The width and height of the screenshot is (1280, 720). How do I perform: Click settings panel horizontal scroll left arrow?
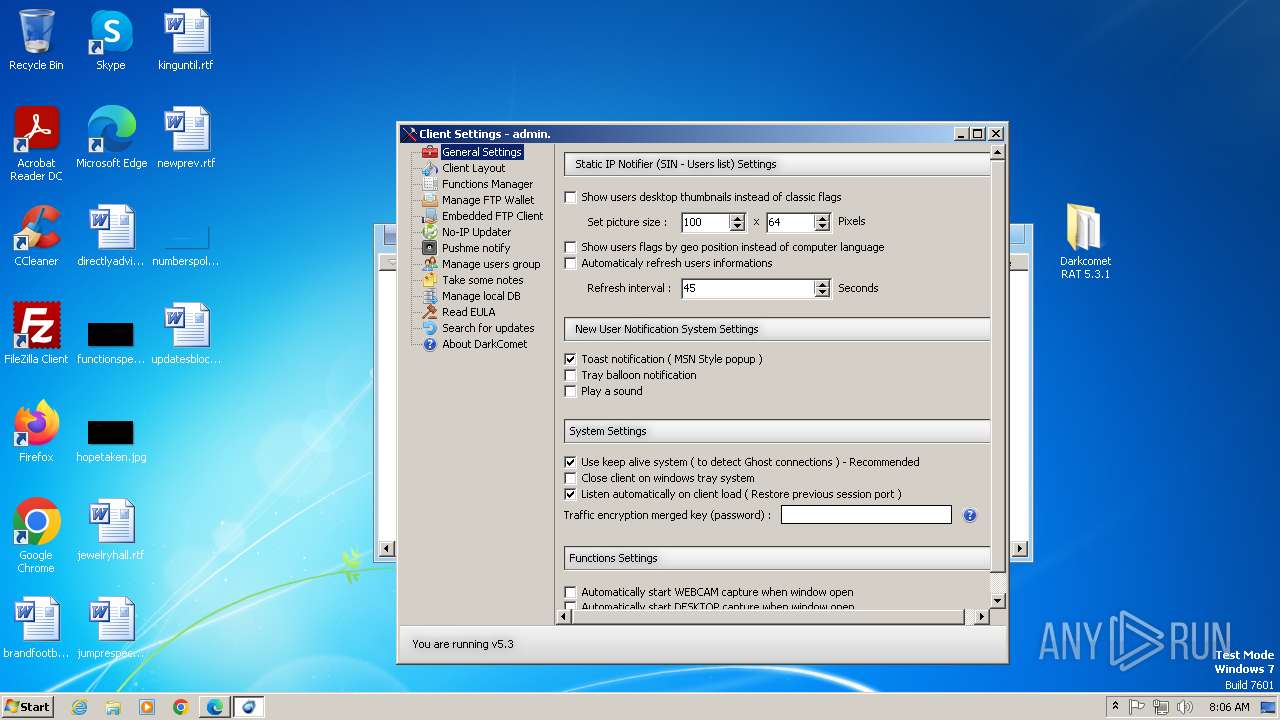564,617
